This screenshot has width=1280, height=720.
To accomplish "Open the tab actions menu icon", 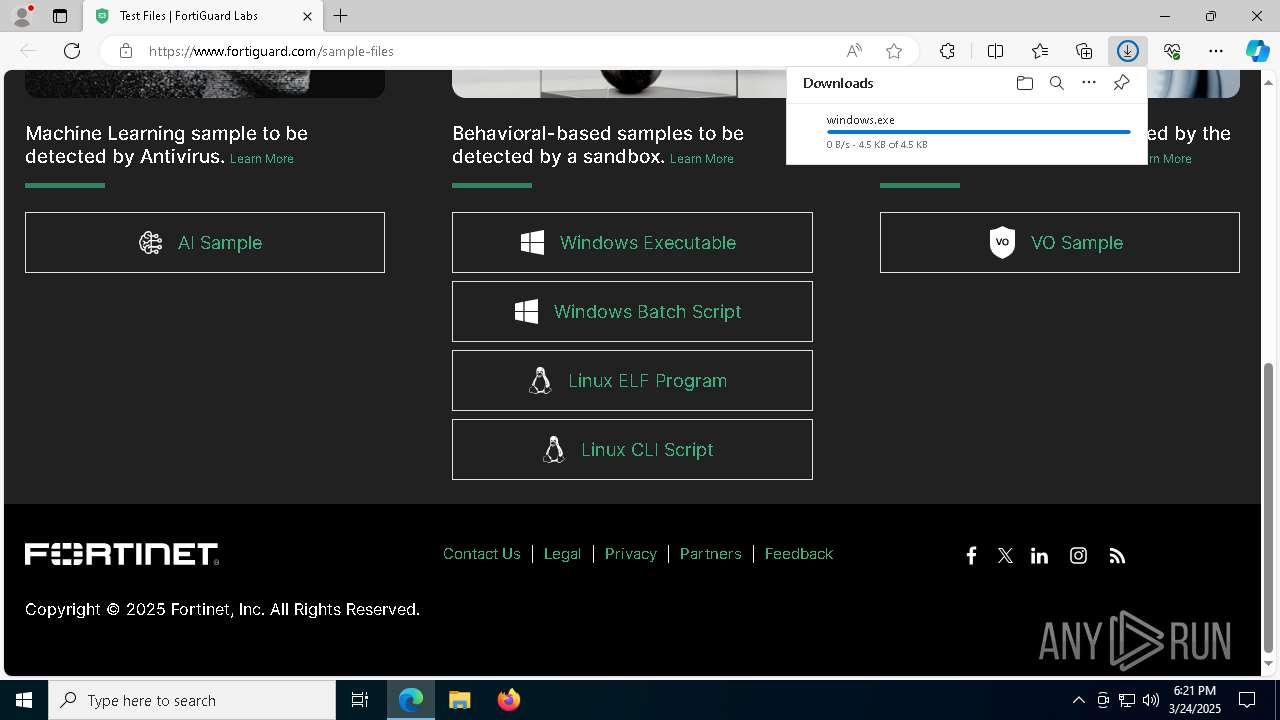I will click(x=60, y=16).
